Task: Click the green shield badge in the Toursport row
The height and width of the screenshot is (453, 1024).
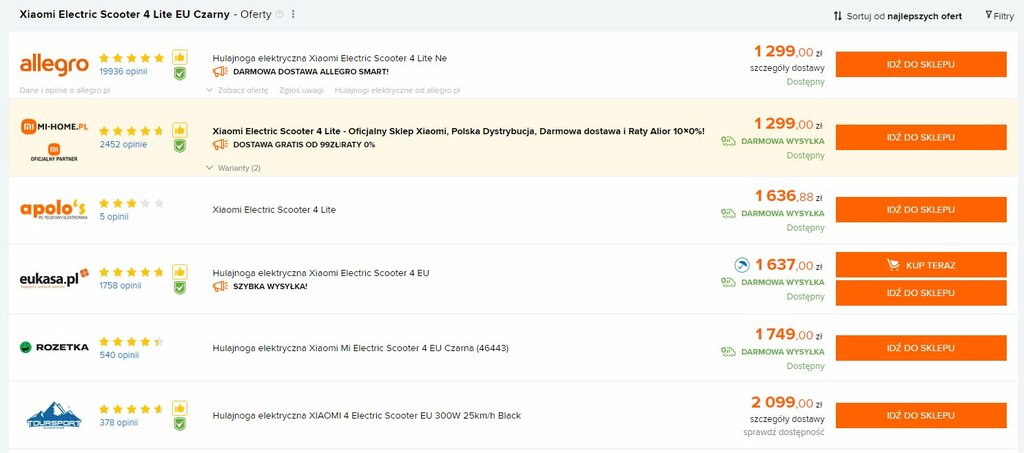Action: (x=180, y=424)
